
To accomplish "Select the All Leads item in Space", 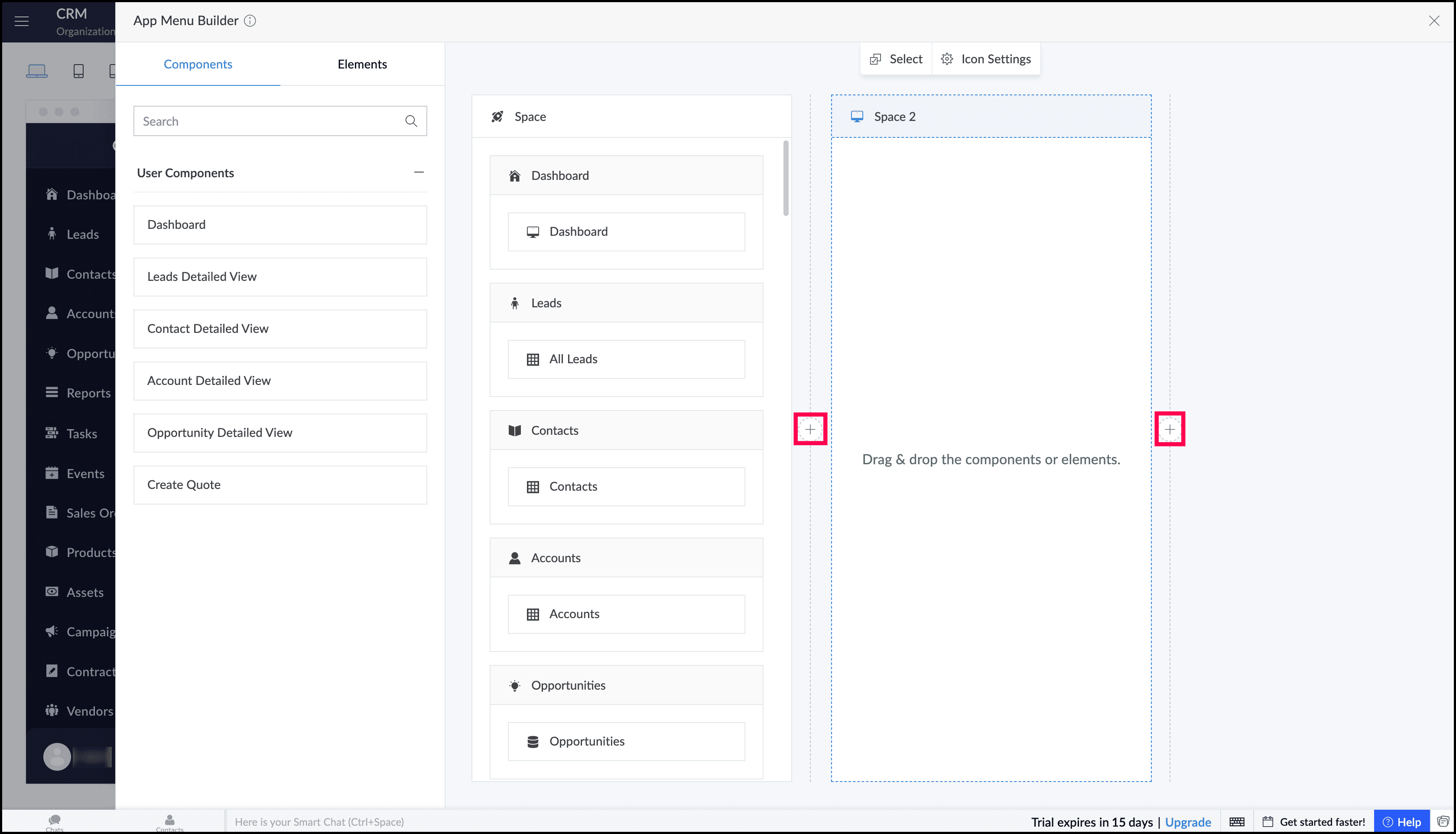I will 626,359.
